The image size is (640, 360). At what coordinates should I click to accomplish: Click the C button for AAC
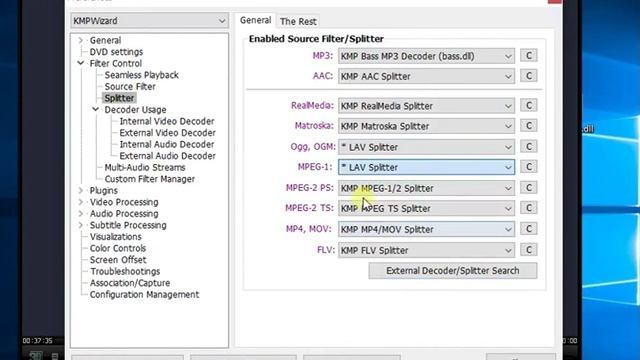(529, 76)
